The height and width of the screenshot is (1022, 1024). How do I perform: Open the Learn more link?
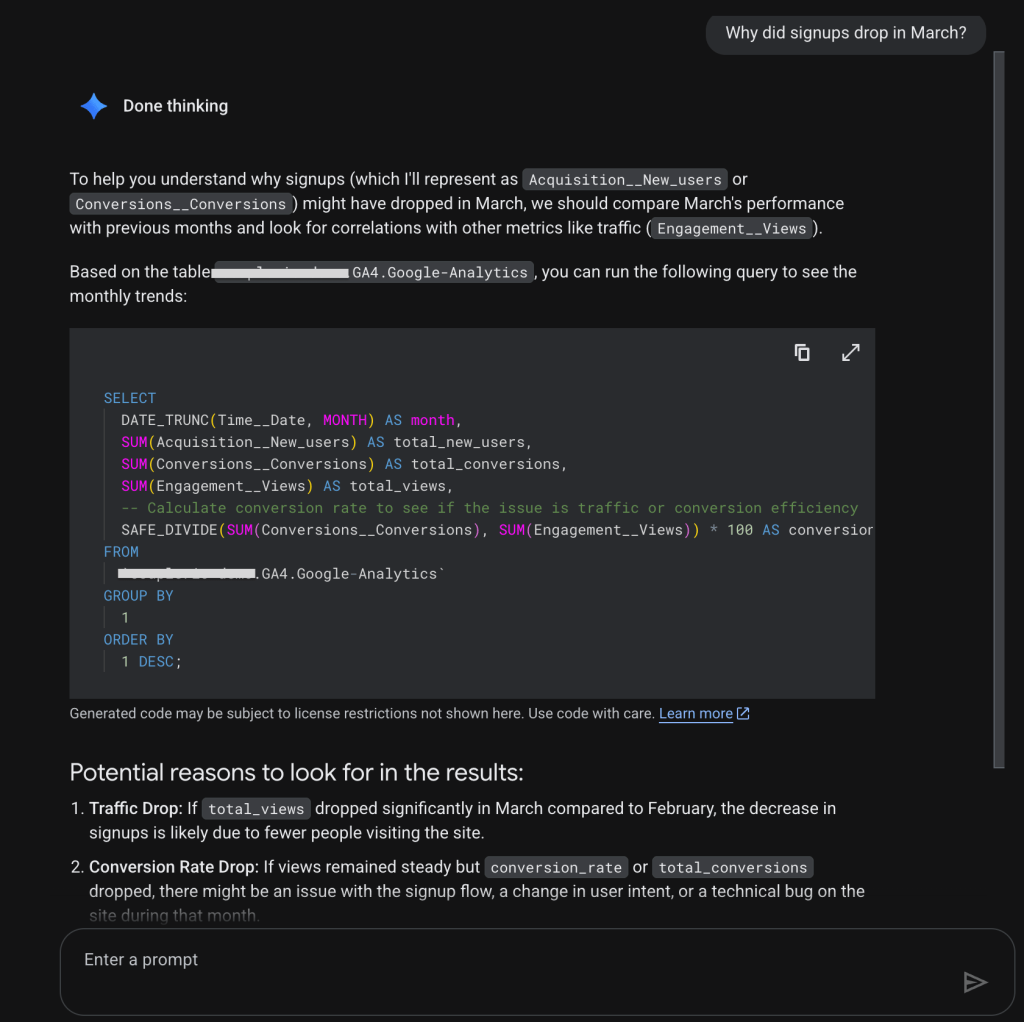(696, 713)
